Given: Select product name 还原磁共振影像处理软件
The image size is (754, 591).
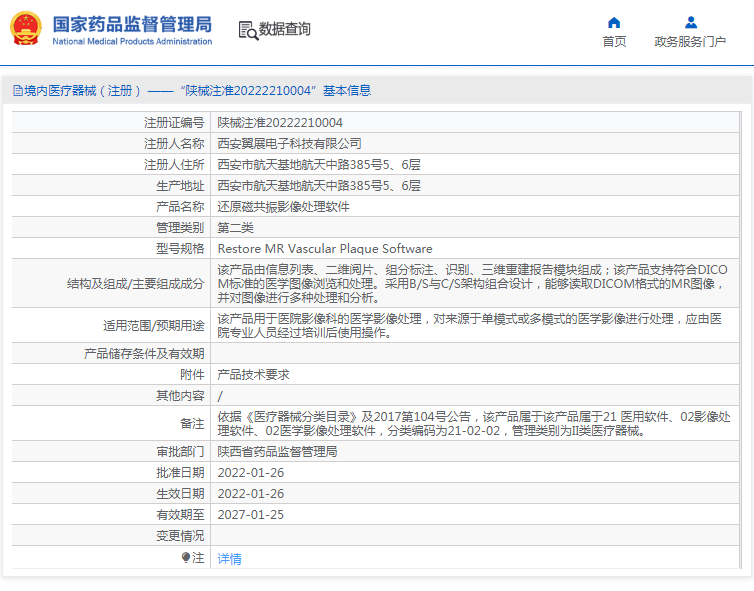Looking at the screenshot, I should coord(283,207).
